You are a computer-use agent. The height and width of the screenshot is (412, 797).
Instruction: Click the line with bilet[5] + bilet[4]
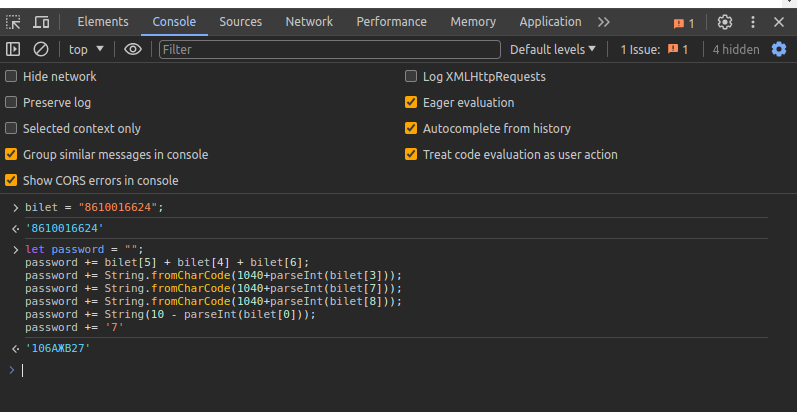click(167, 263)
